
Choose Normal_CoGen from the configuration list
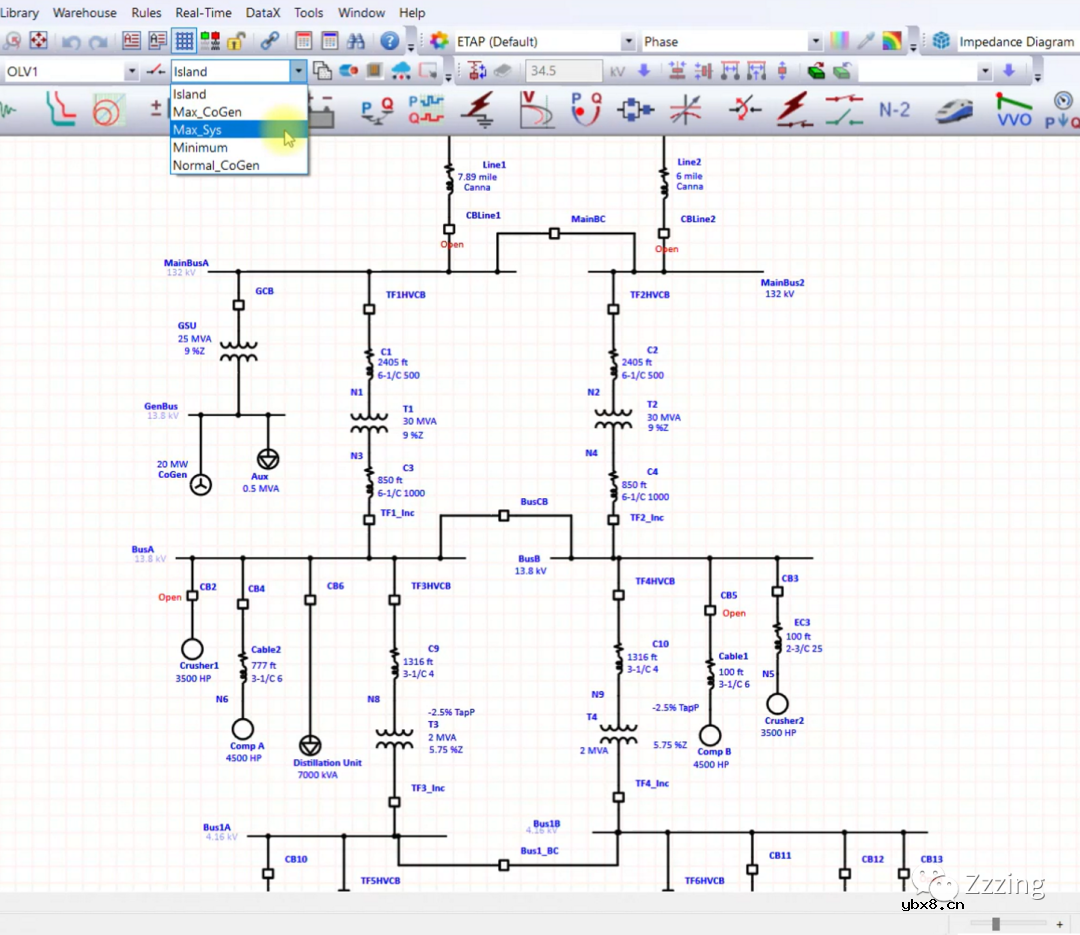(x=216, y=165)
